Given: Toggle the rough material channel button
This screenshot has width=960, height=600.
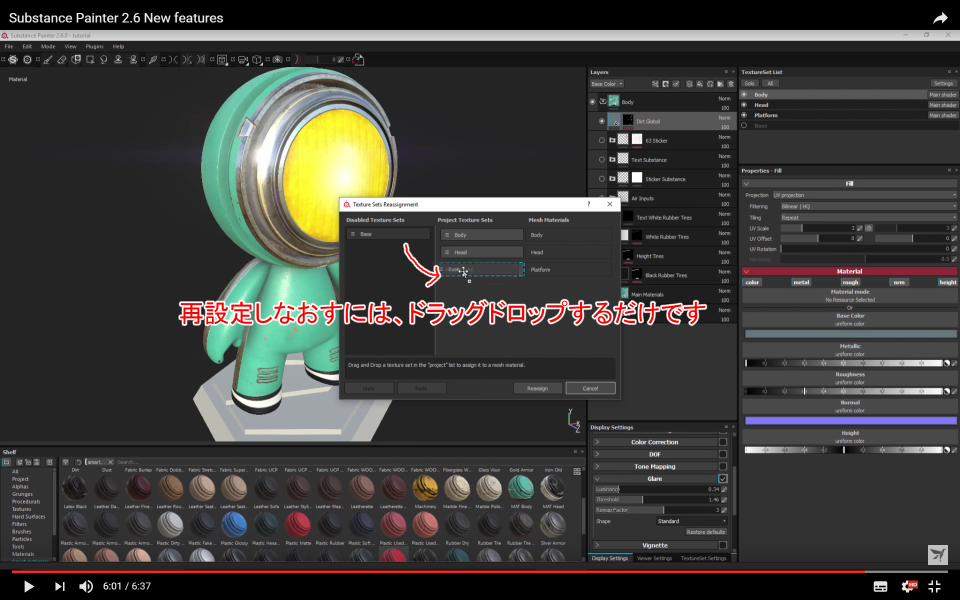Looking at the screenshot, I should pyautogui.click(x=850, y=282).
